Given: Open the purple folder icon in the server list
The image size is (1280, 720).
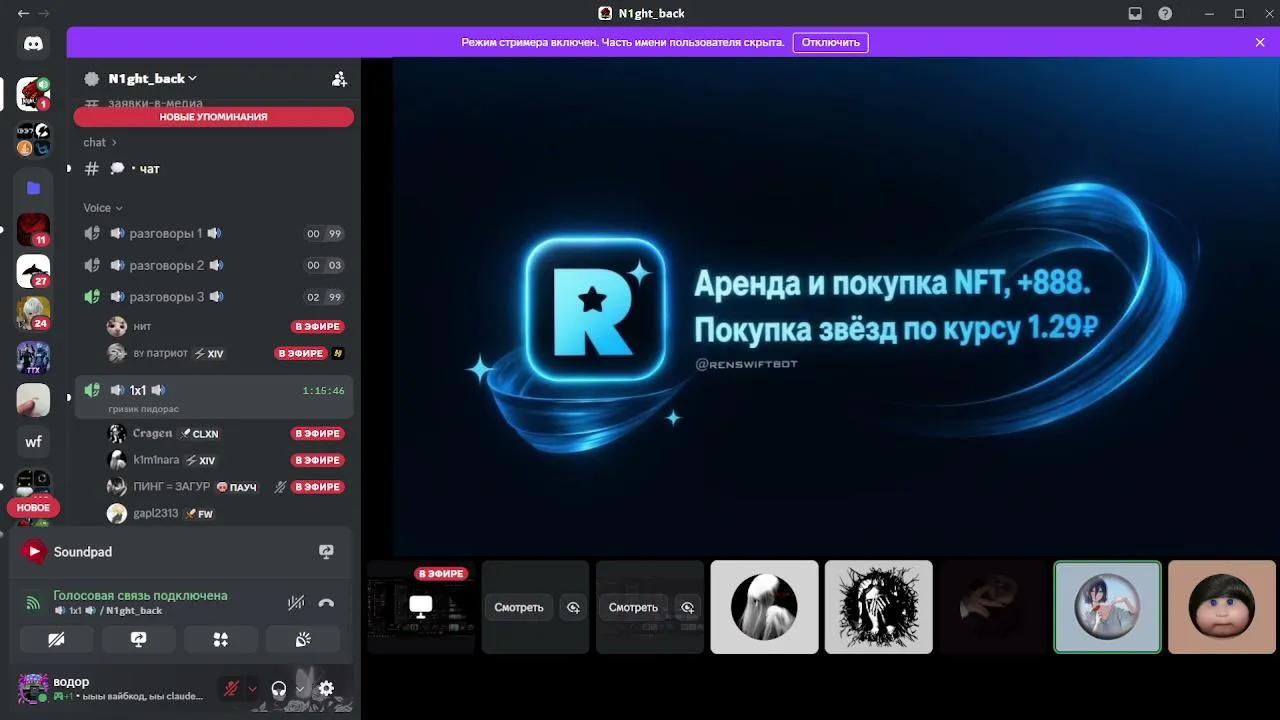Looking at the screenshot, I should (33, 187).
